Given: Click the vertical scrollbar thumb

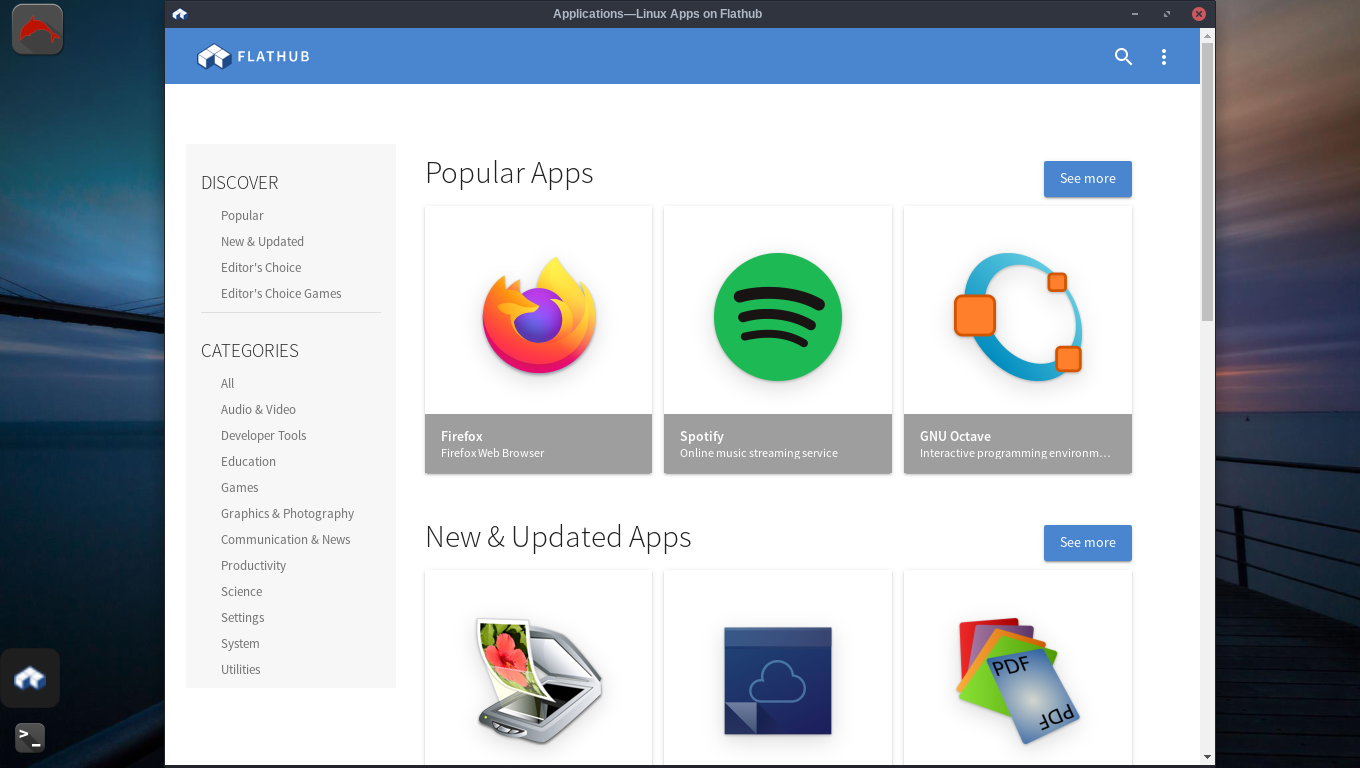Looking at the screenshot, I should pyautogui.click(x=1207, y=182).
